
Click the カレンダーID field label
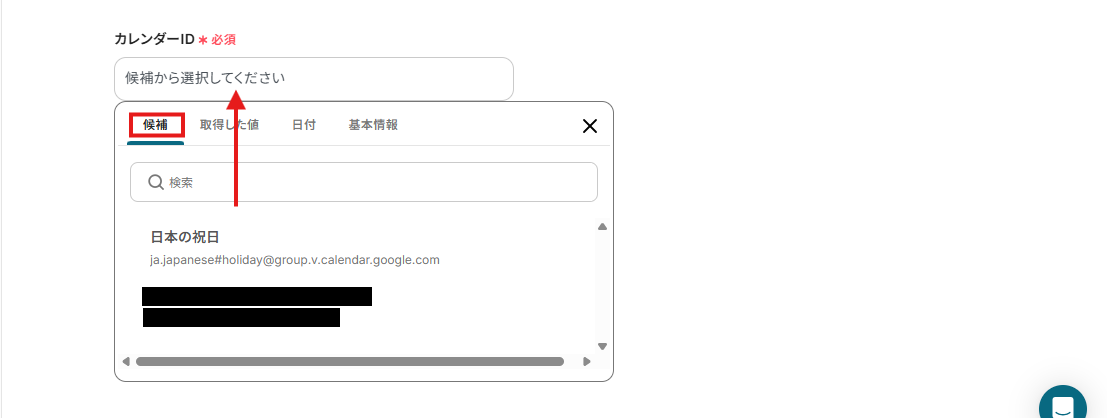point(155,40)
